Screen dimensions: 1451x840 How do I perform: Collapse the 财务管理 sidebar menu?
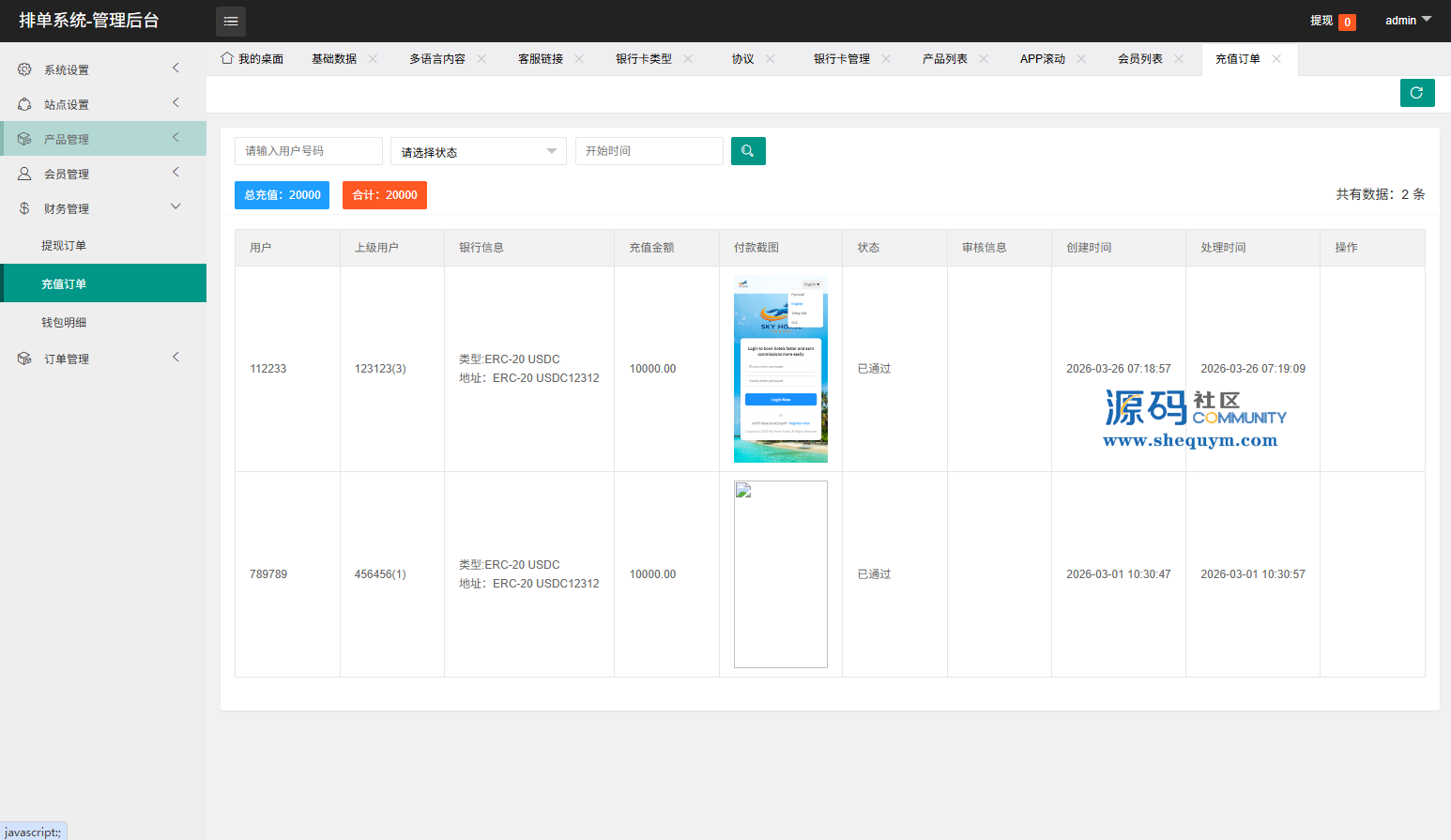(x=103, y=208)
